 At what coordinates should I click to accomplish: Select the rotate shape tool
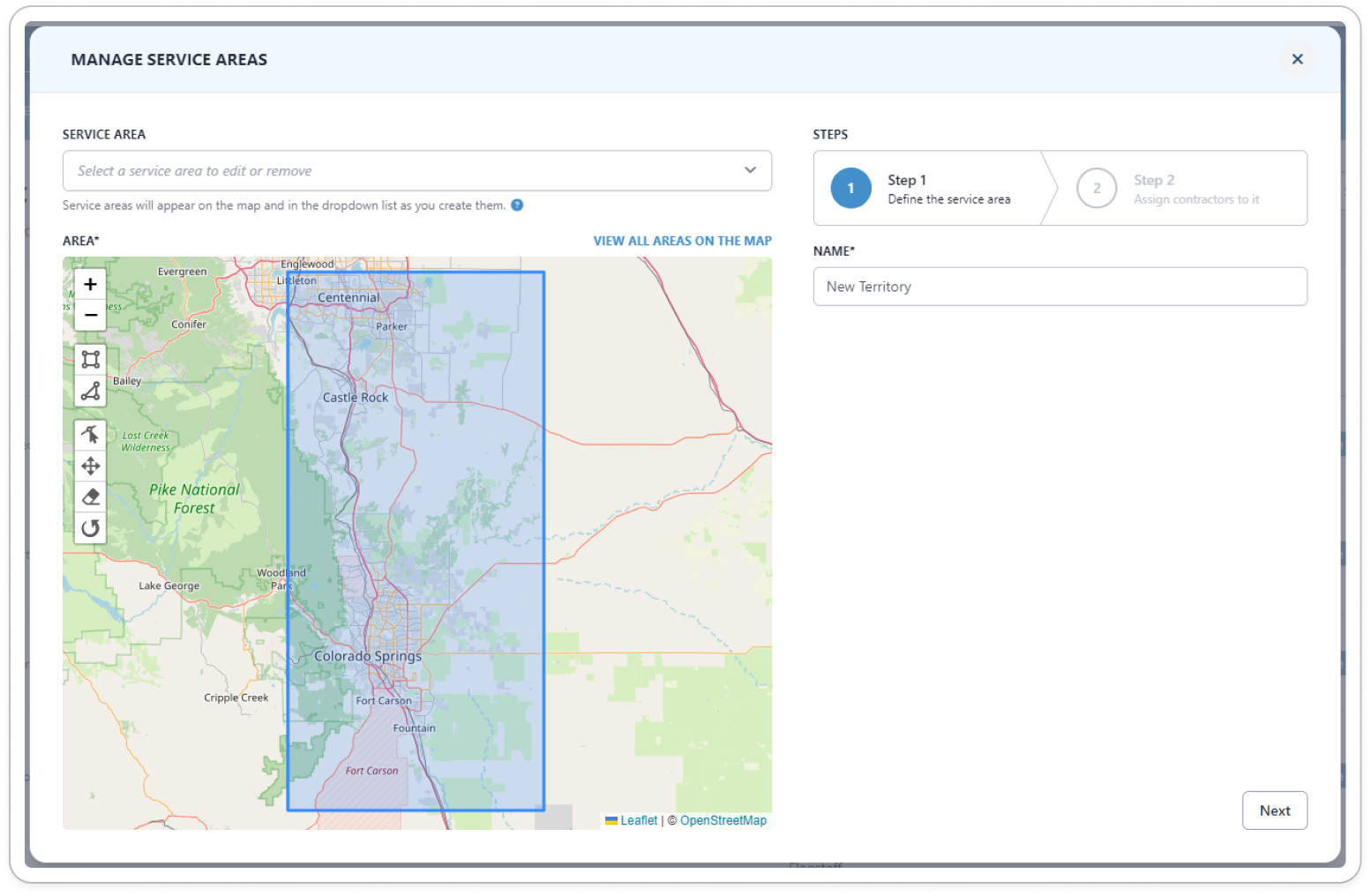click(x=90, y=528)
